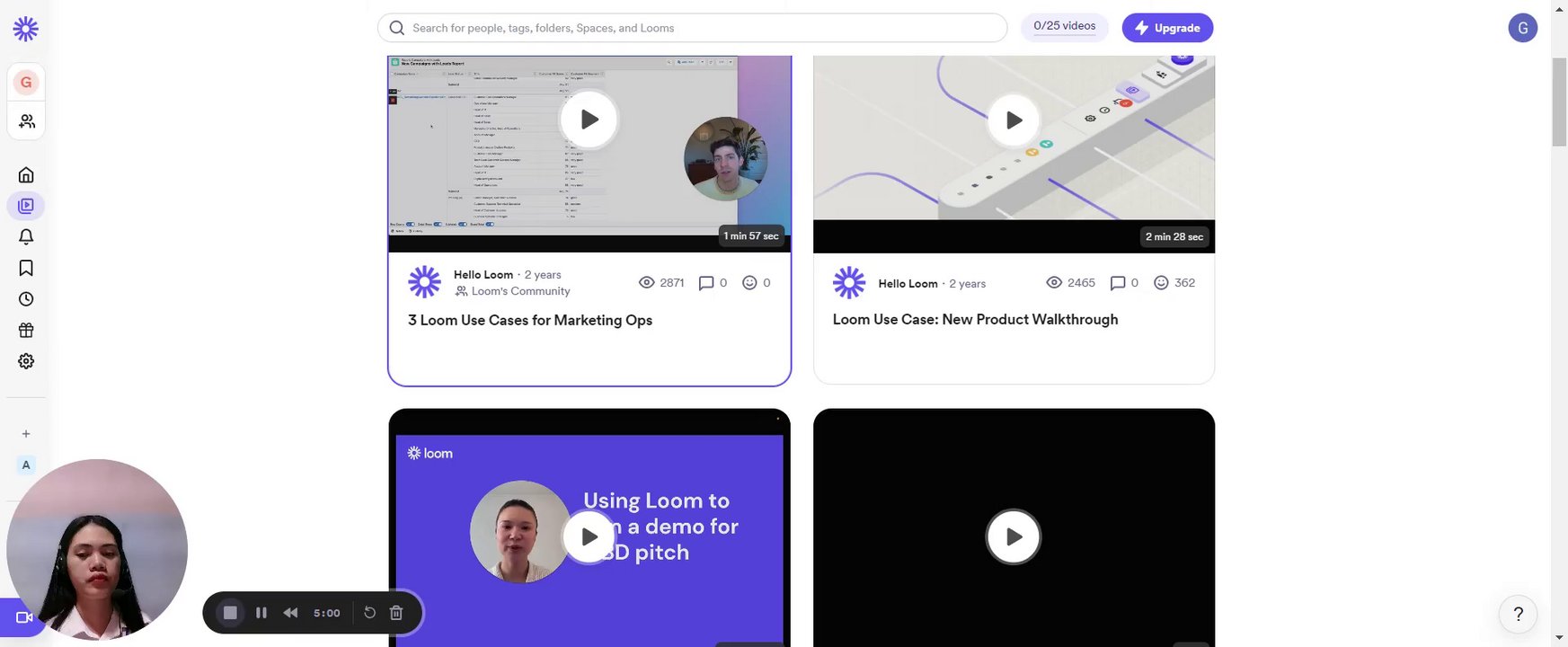This screenshot has height=647, width=1568.
Task: Click reactions emoji icon showing 0
Action: [749, 282]
